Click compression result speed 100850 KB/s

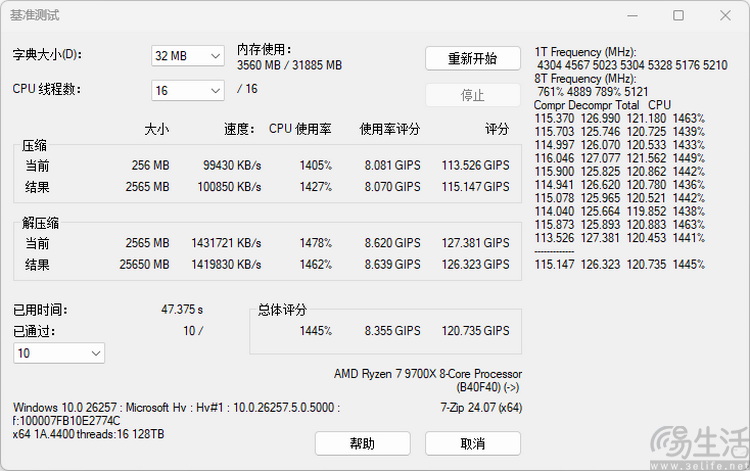229,187
